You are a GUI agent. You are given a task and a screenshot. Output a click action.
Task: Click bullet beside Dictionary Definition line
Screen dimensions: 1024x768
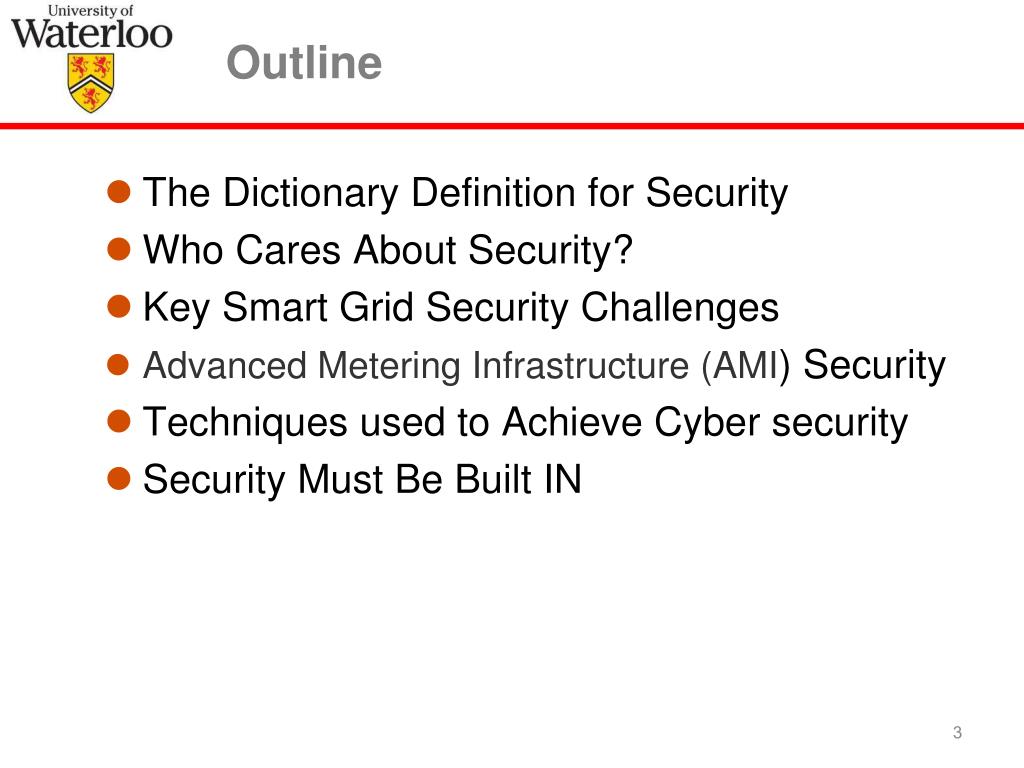(119, 191)
